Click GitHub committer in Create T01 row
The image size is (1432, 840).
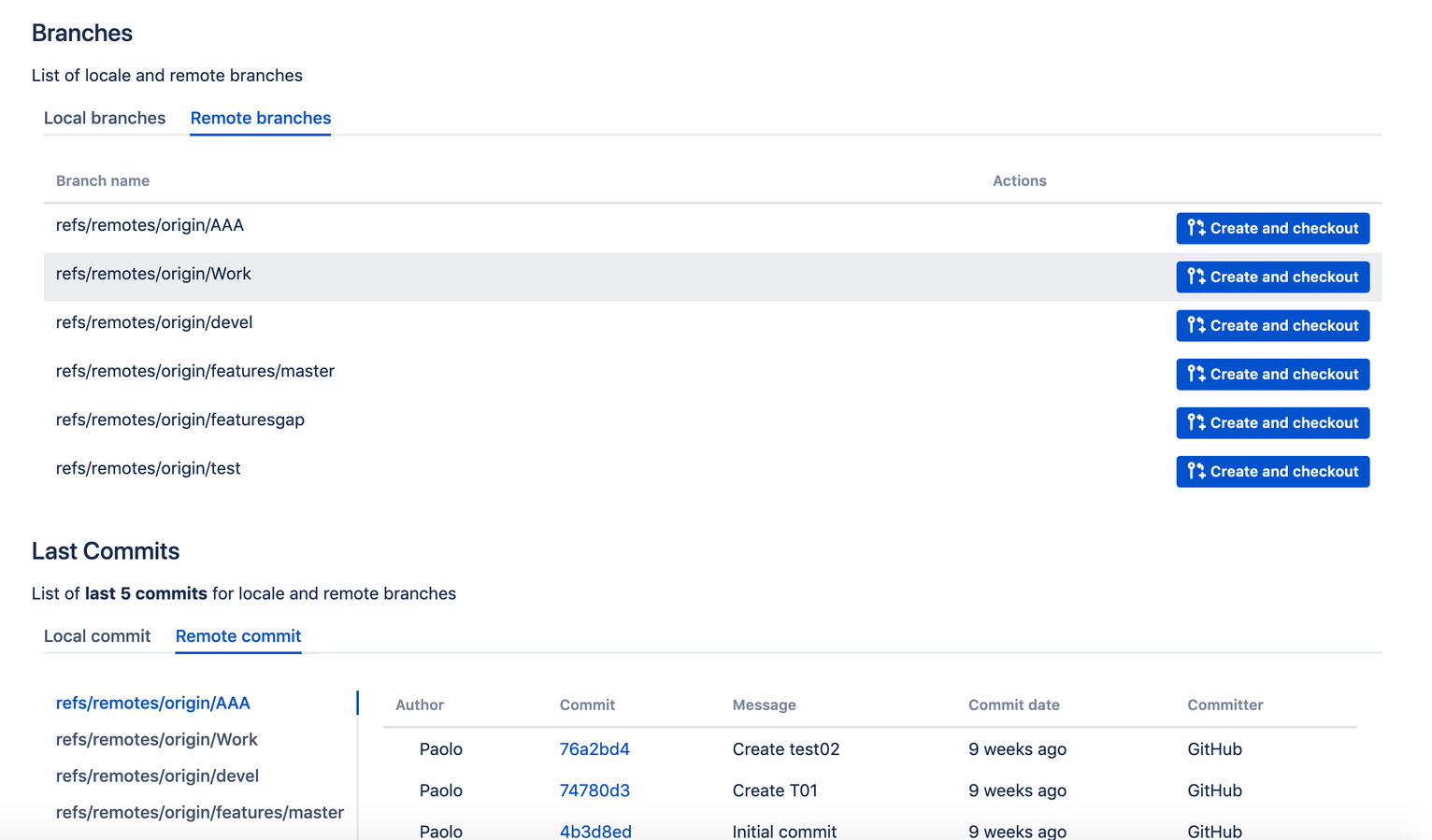pyautogui.click(x=1214, y=790)
